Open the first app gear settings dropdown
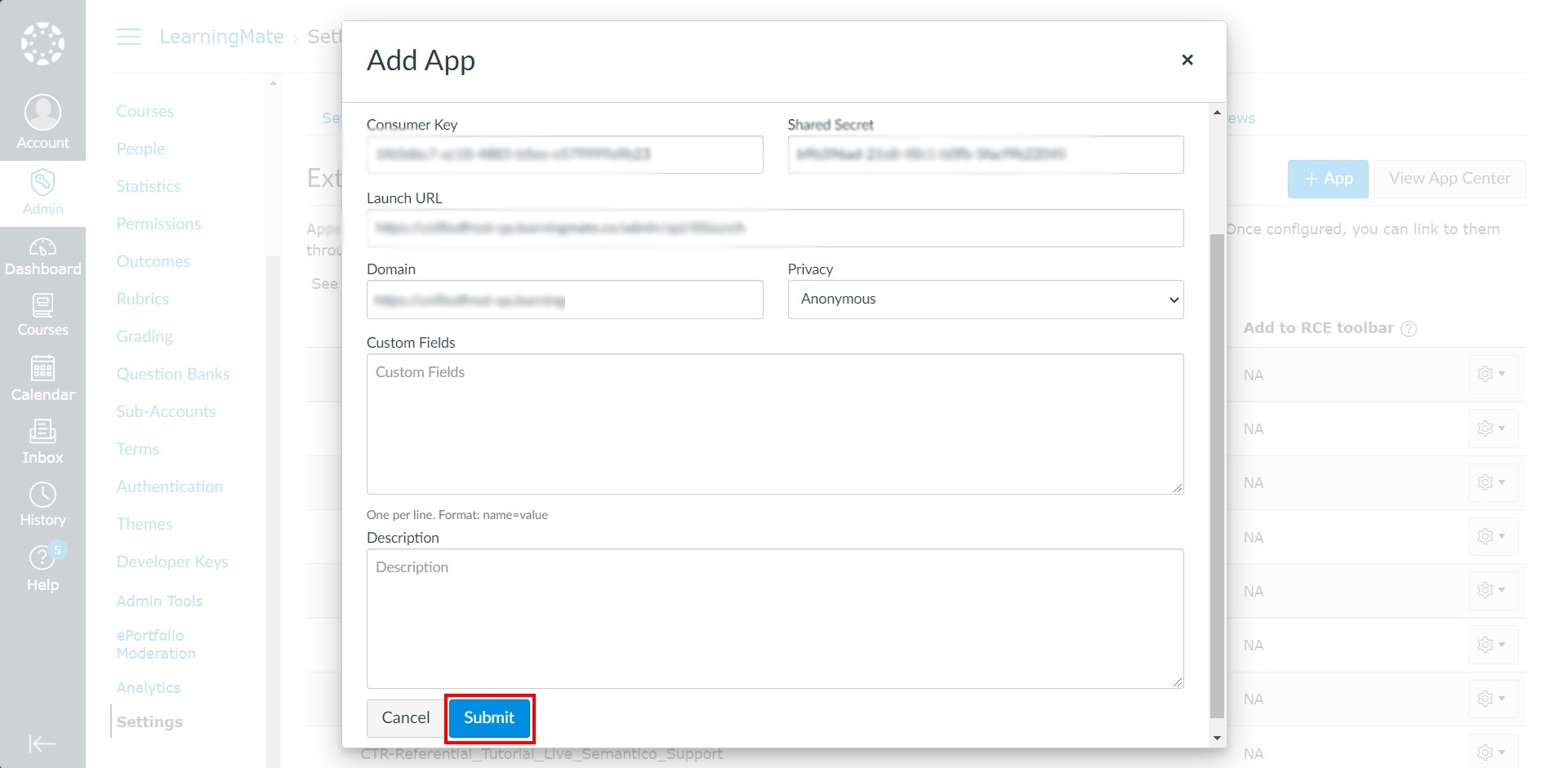This screenshot has height=768, width=1568. pyautogui.click(x=1492, y=375)
